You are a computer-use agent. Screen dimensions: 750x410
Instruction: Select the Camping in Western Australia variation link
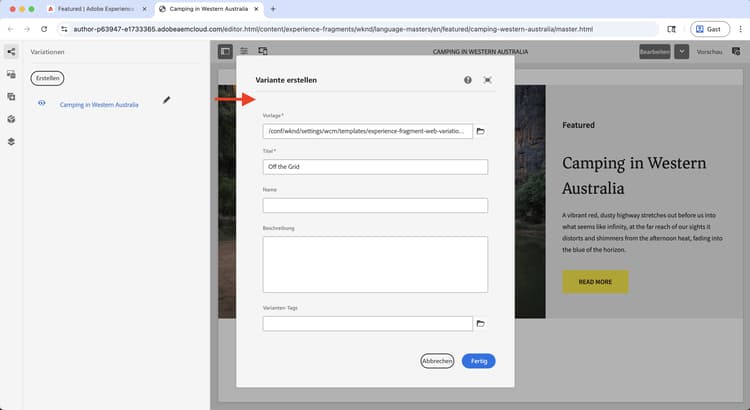click(x=99, y=105)
